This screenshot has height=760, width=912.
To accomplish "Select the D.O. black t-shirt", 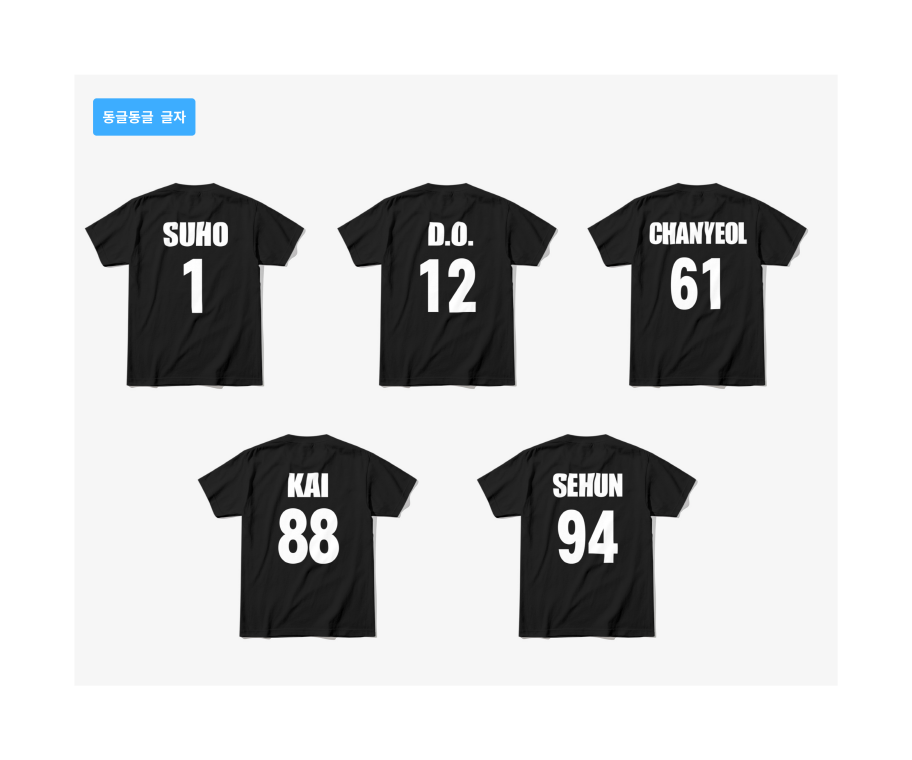I will tap(447, 284).
